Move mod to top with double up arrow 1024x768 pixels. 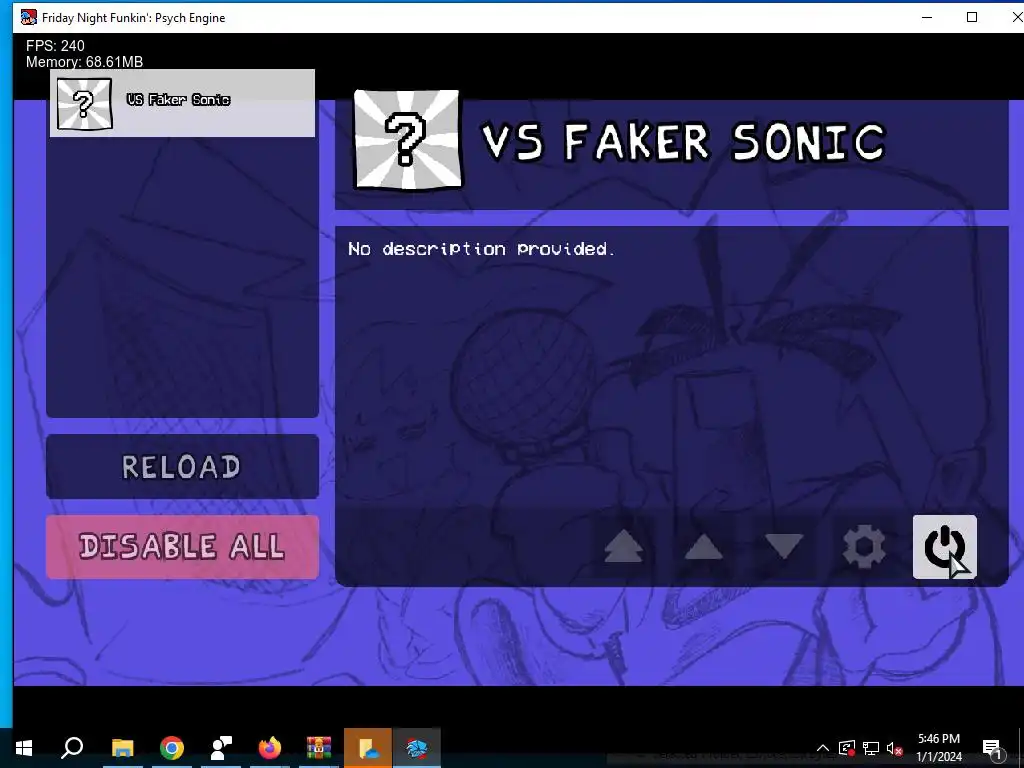623,547
